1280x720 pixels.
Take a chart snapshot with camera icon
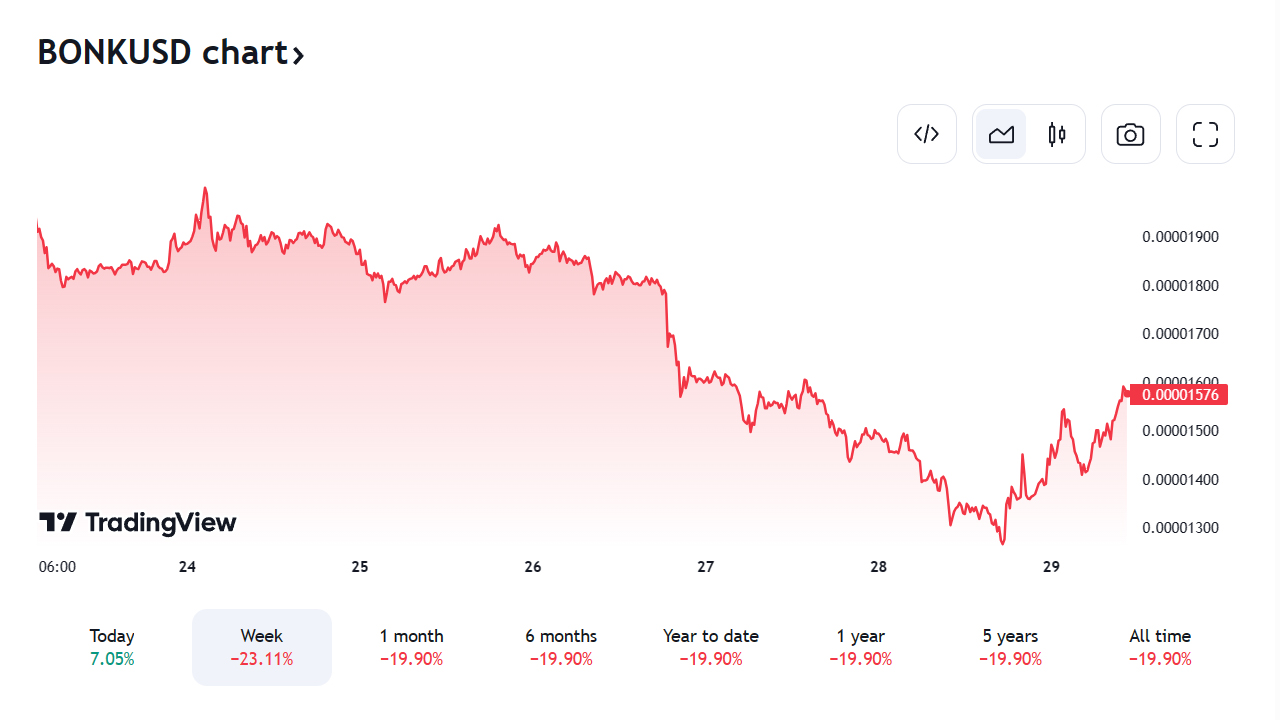1130,134
